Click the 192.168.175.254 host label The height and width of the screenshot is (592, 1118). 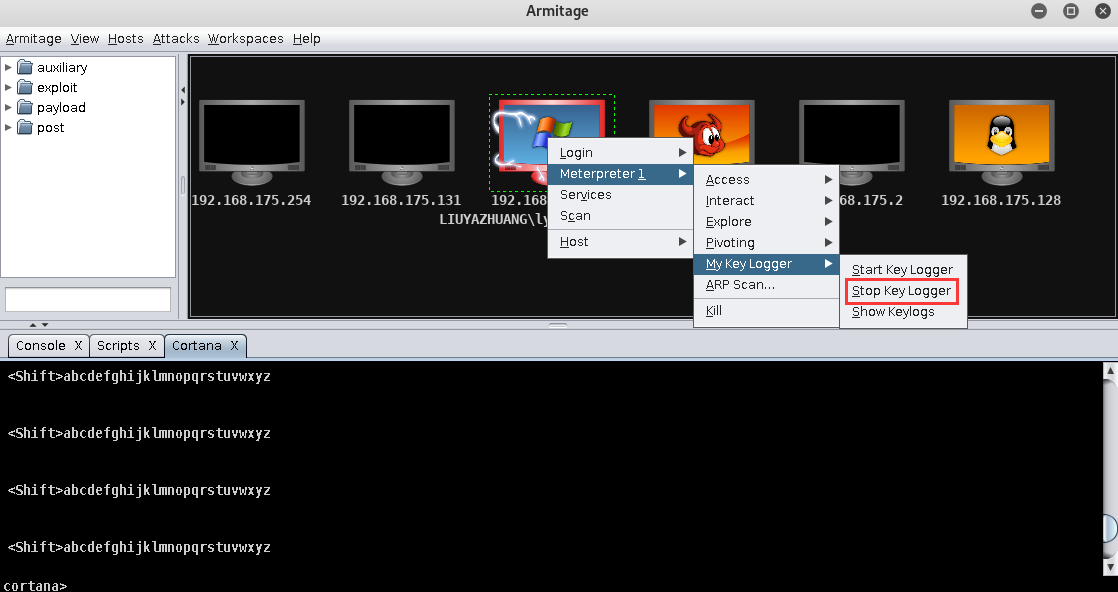(251, 200)
